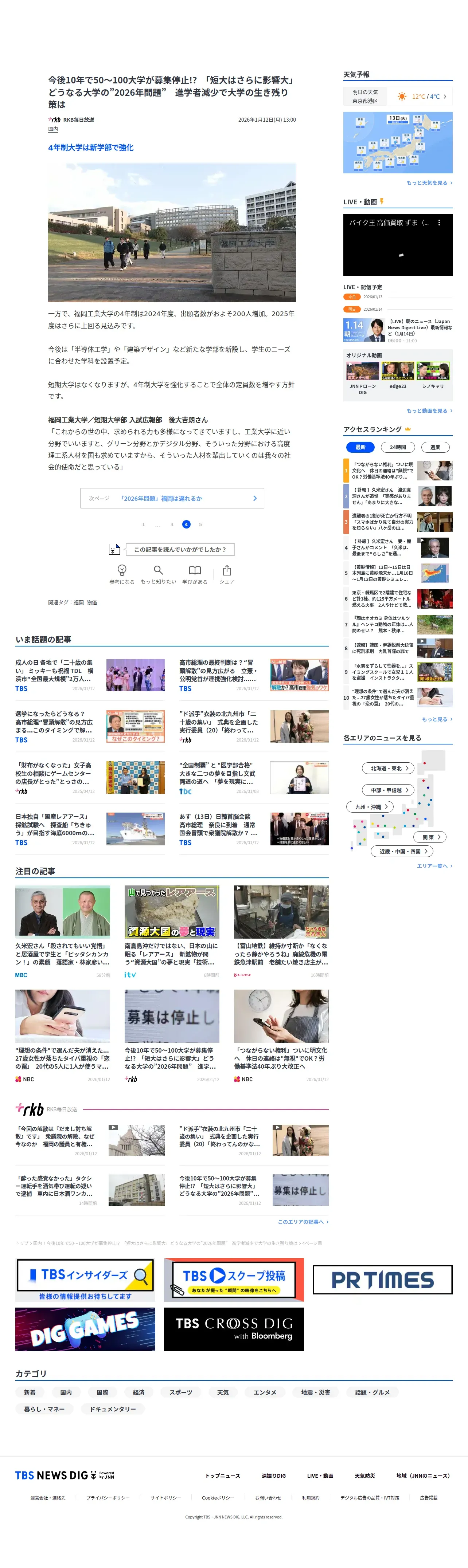Go to pagination page 5
468x1568 pixels.
[200, 524]
